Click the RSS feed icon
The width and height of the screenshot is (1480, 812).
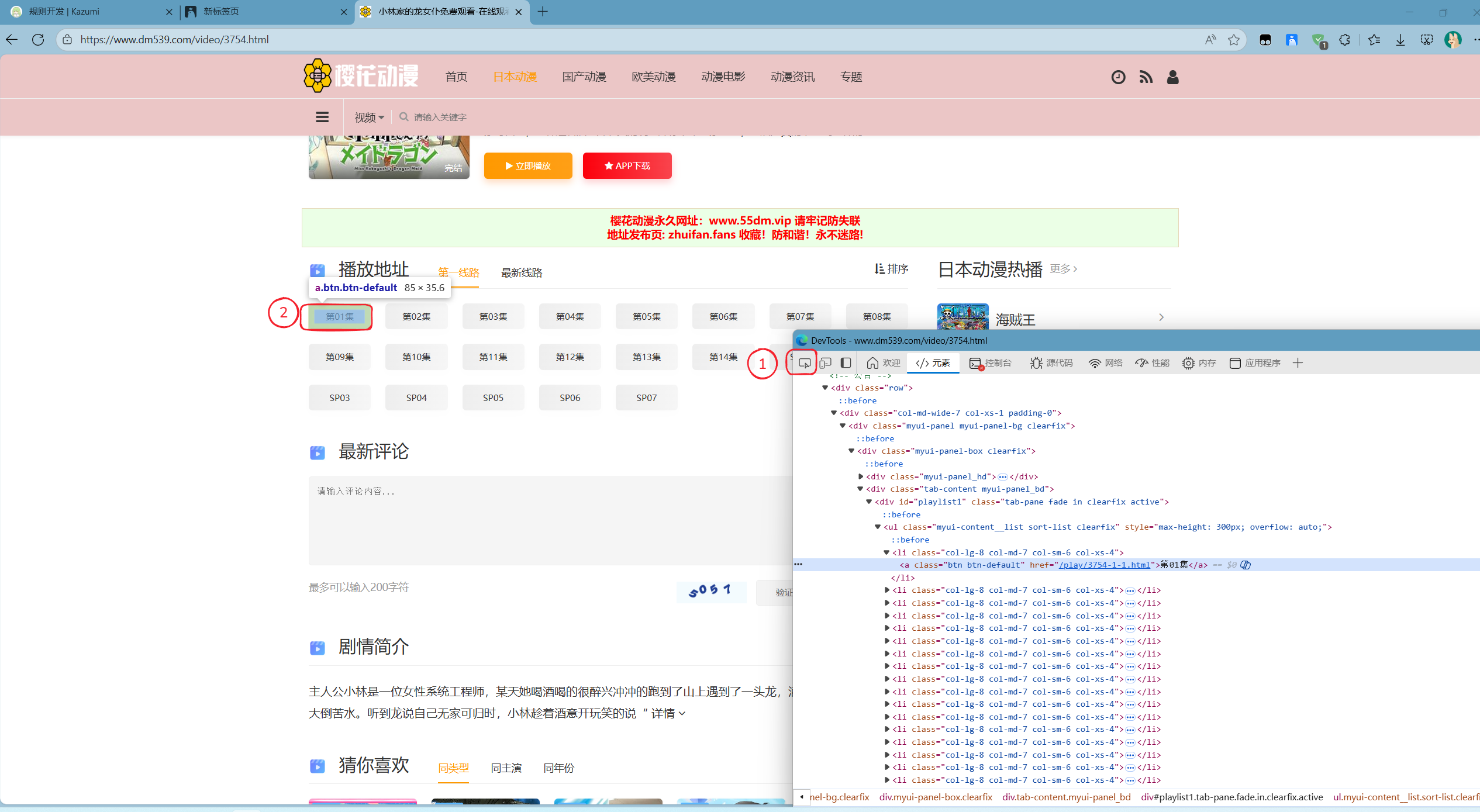(1146, 77)
